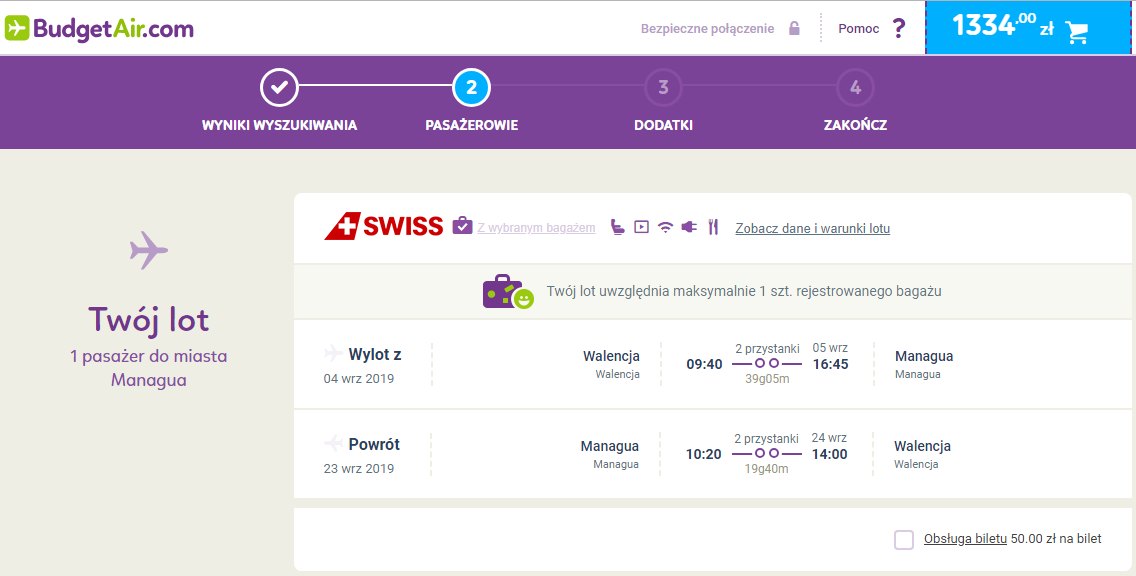
Task: Click the 1334 zł cart total button
Action: (x=1028, y=28)
